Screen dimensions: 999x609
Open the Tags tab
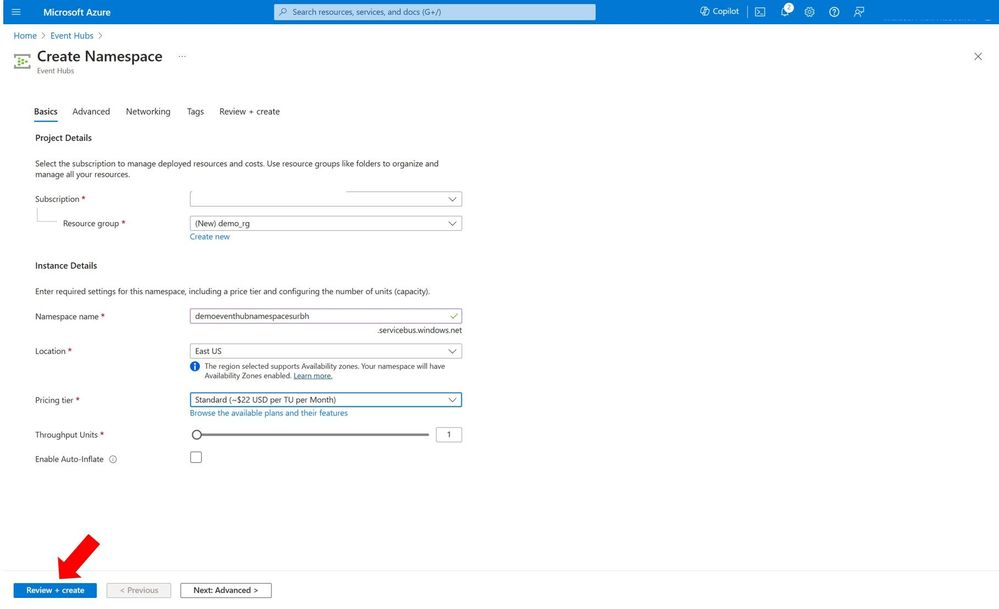tap(195, 111)
